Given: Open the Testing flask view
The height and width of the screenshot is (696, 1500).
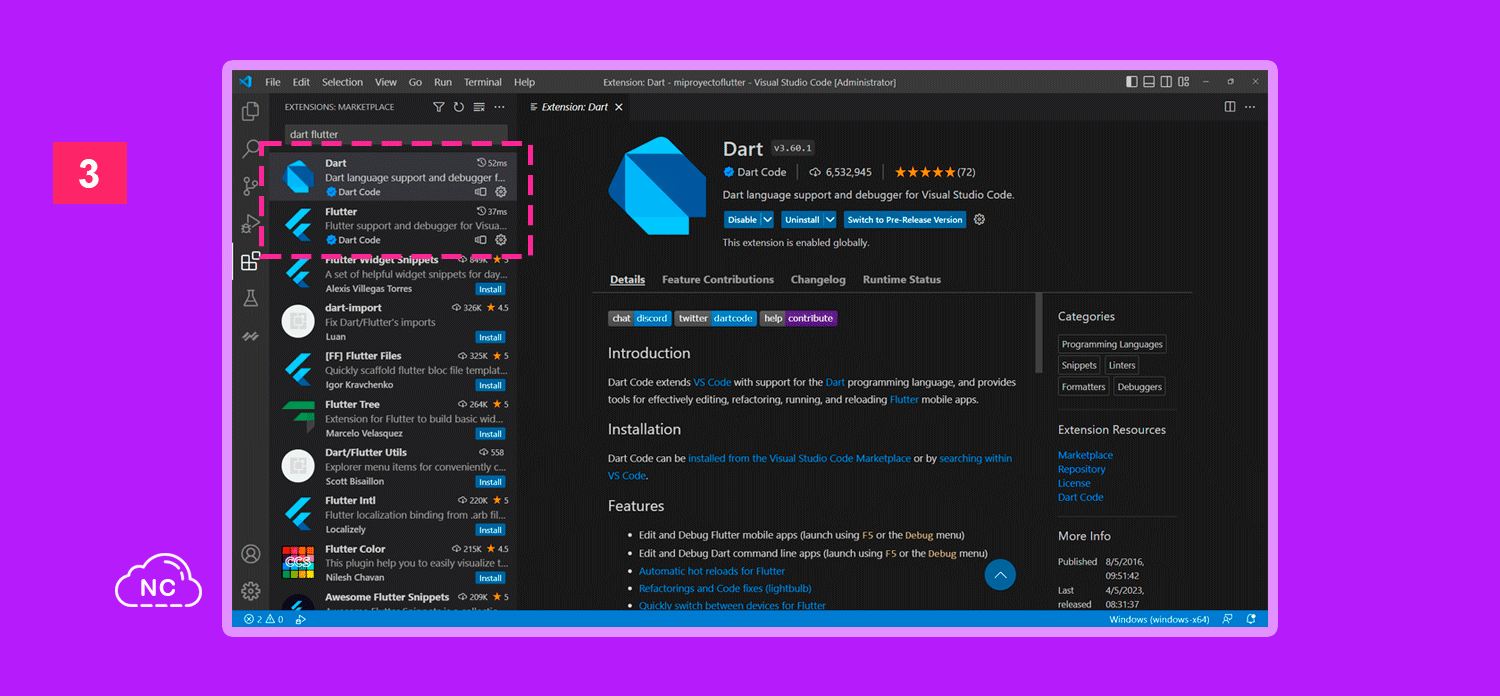Looking at the screenshot, I should click(x=250, y=299).
